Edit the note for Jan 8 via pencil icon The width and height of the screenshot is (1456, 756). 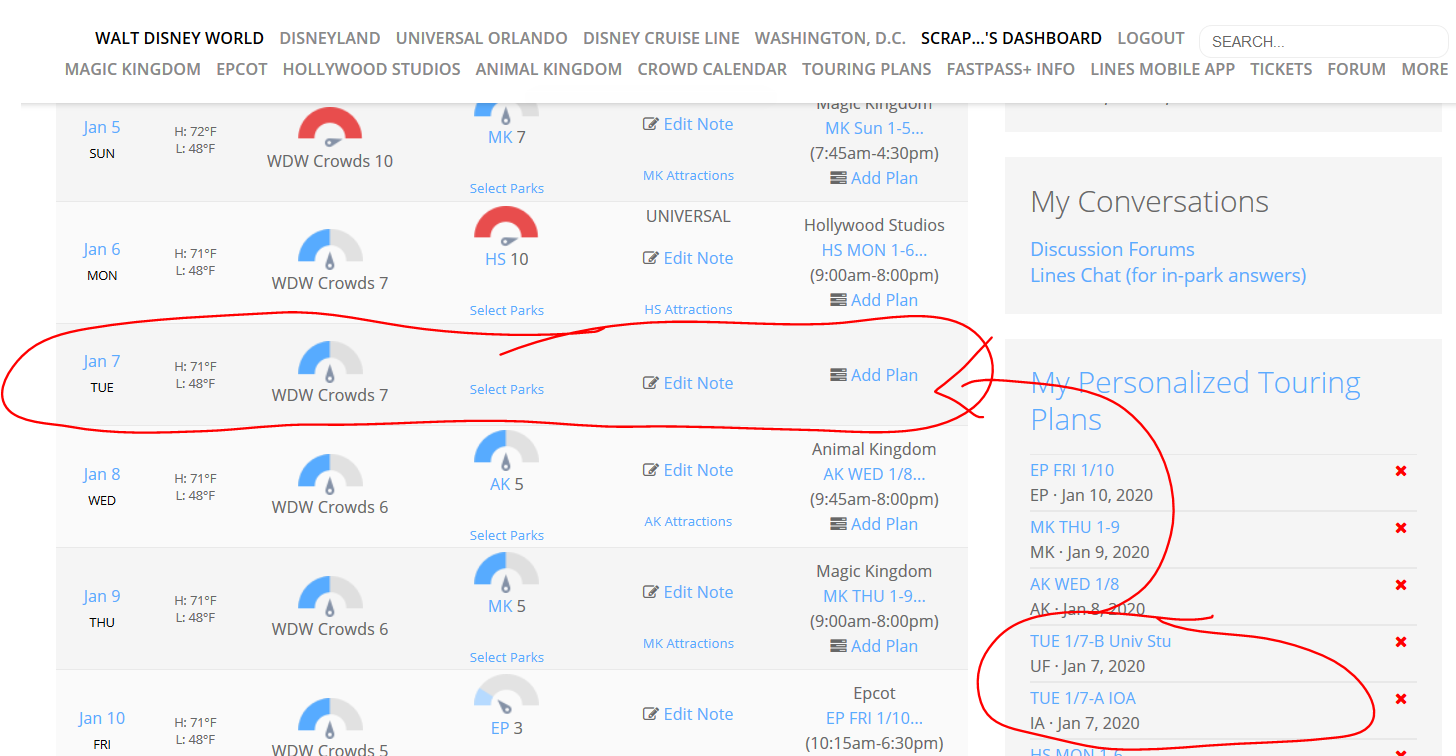pos(651,470)
